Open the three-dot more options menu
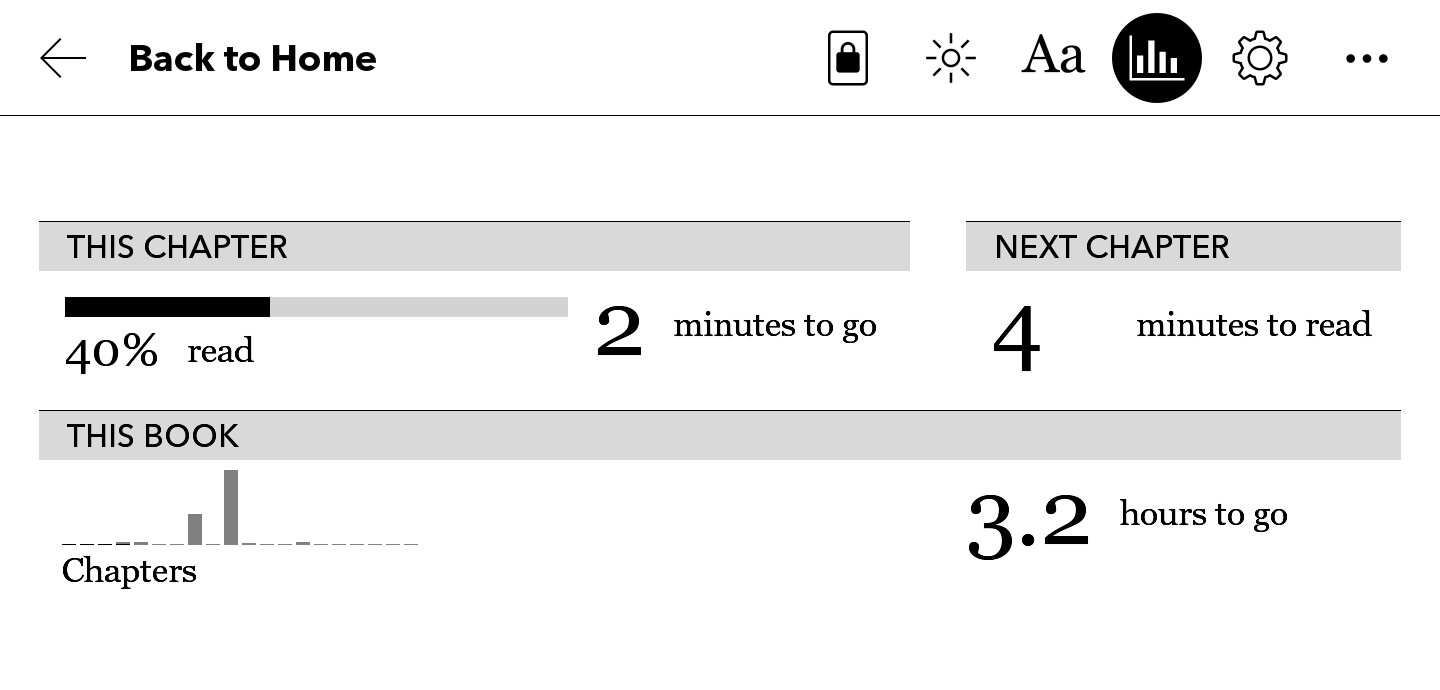This screenshot has height=690, width=1440. point(1366,59)
